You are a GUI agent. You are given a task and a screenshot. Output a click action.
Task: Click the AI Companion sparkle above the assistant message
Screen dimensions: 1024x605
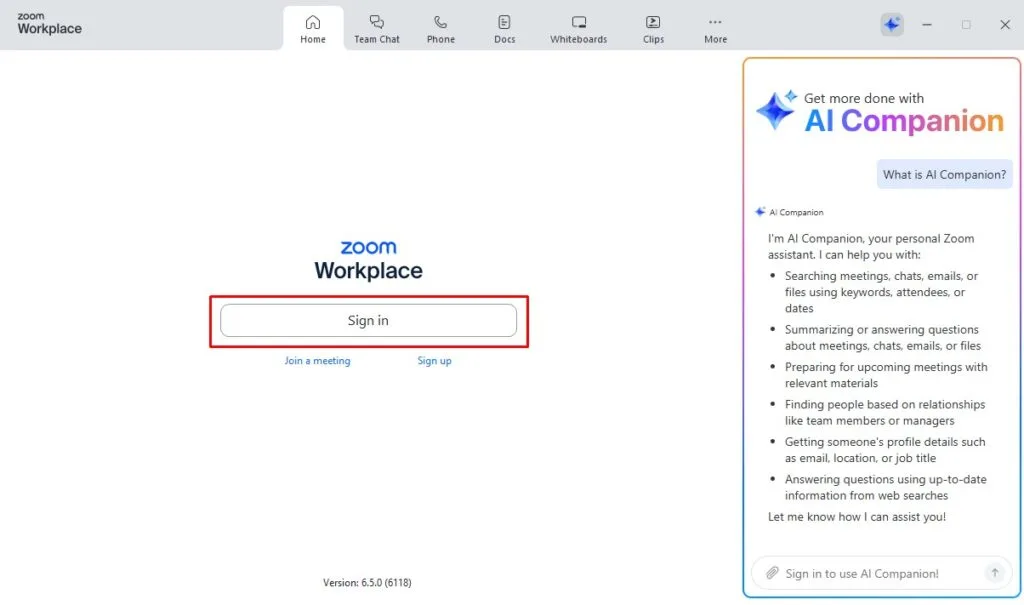(x=759, y=211)
